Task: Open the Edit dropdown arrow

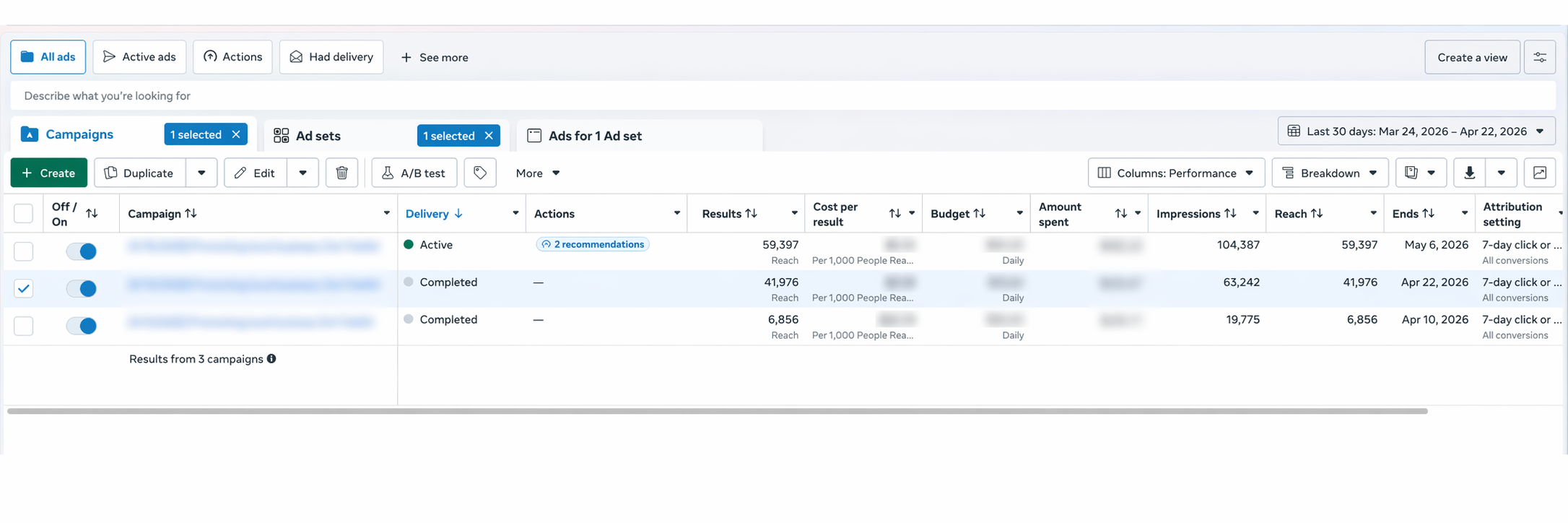Action: pyautogui.click(x=303, y=173)
